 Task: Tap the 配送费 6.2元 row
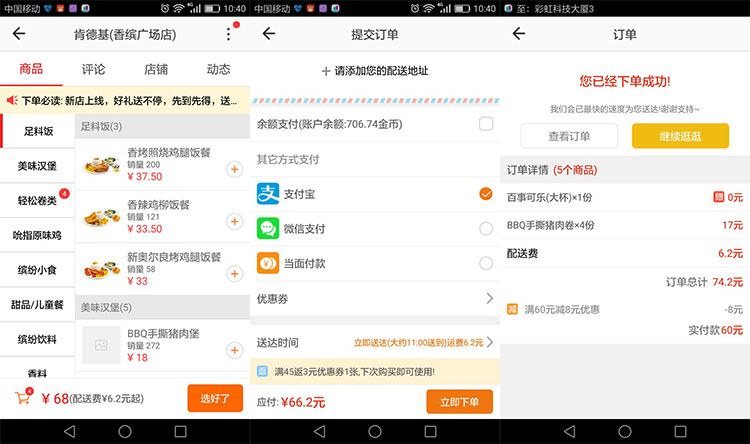click(x=625, y=254)
